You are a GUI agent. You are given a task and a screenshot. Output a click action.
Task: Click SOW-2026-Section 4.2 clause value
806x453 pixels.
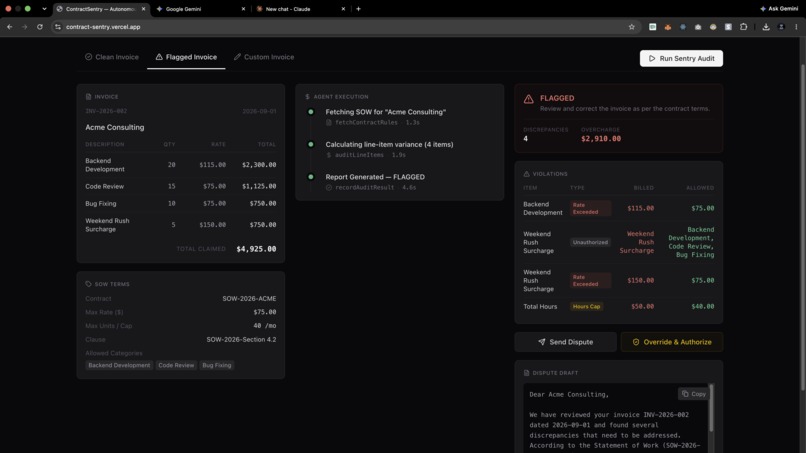[241, 339]
